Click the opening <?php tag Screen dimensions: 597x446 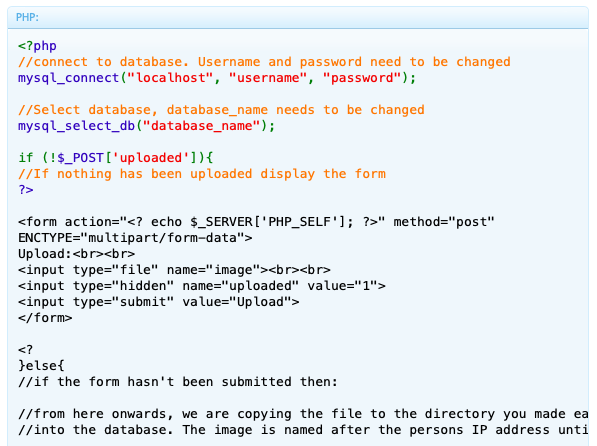coord(37,46)
